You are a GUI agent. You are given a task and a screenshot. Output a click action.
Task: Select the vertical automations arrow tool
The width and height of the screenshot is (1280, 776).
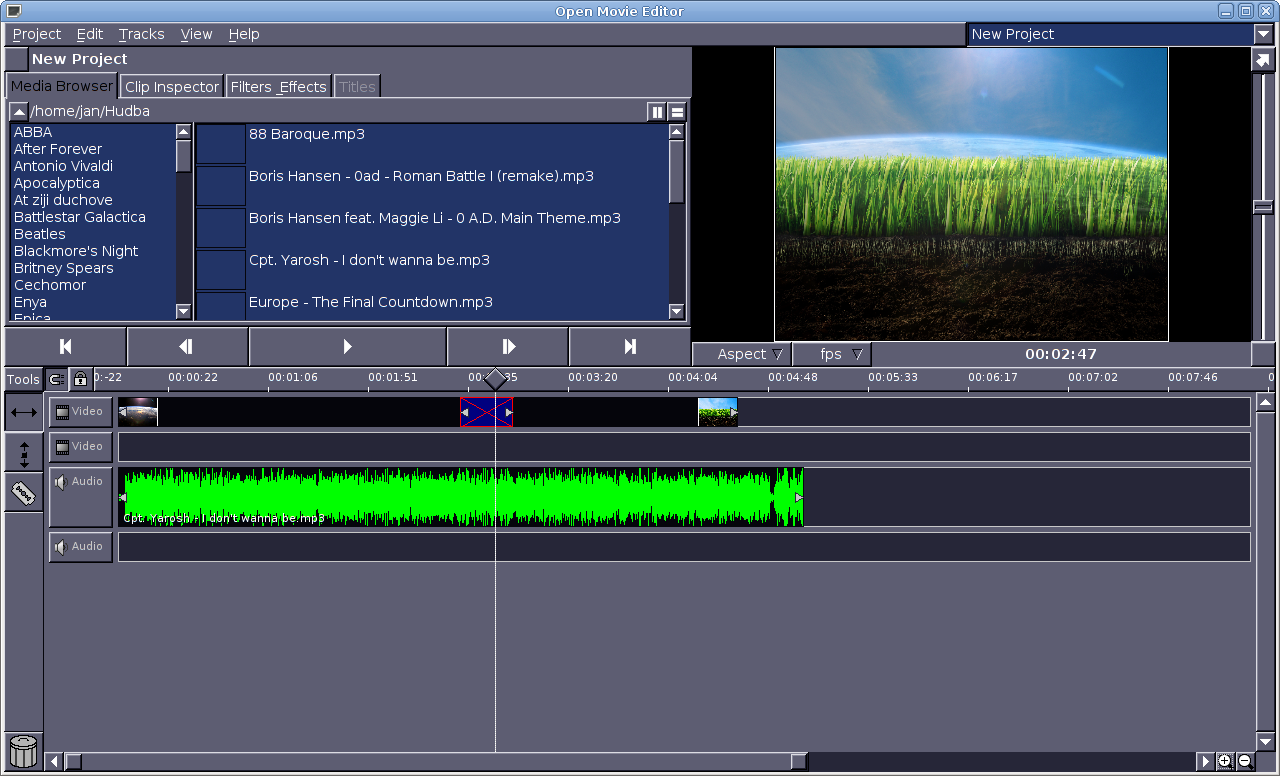pos(24,452)
